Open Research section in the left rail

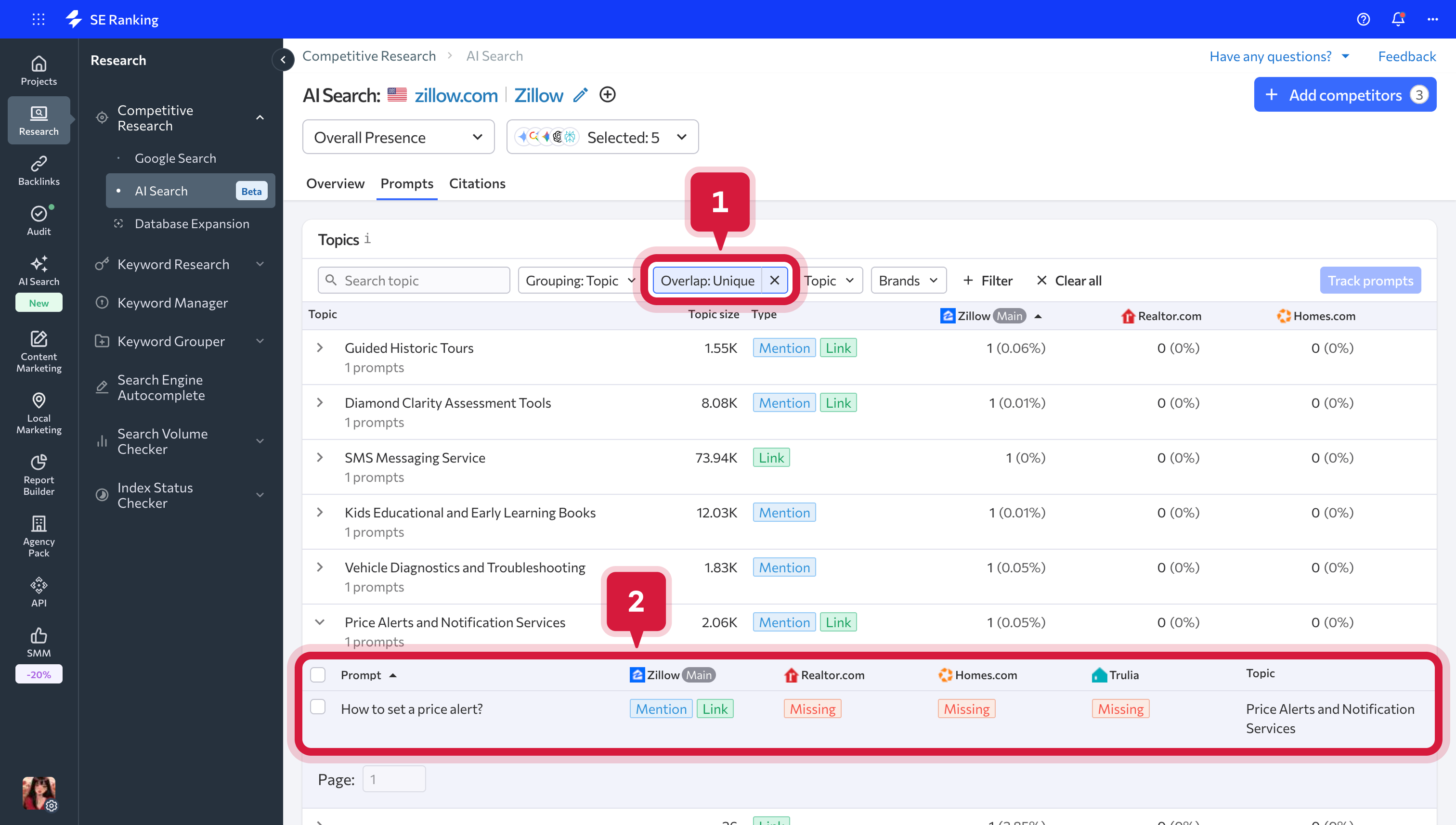(39, 120)
